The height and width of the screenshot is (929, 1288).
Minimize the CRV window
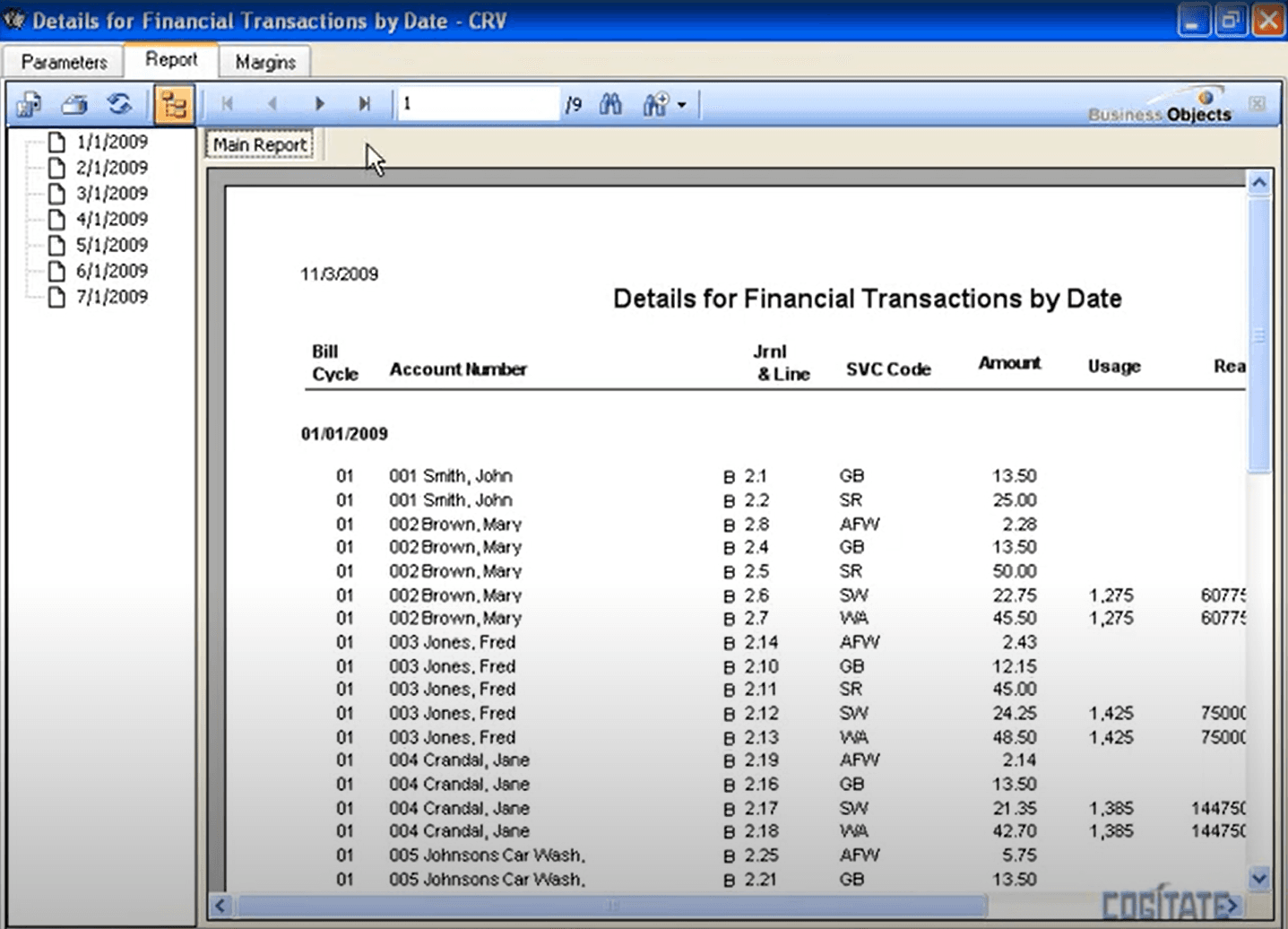(1193, 21)
